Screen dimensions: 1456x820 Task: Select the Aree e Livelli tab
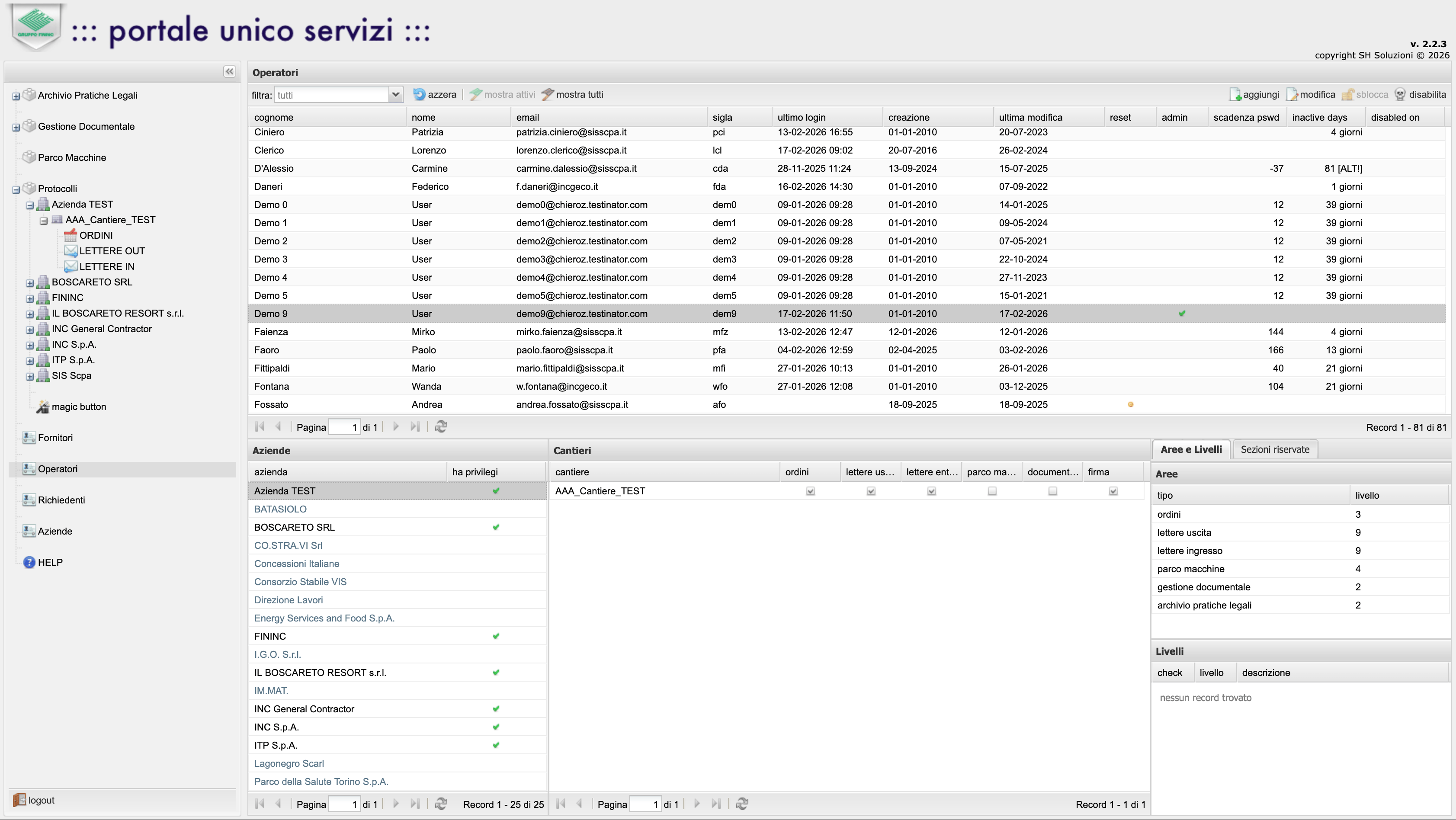coord(1191,449)
